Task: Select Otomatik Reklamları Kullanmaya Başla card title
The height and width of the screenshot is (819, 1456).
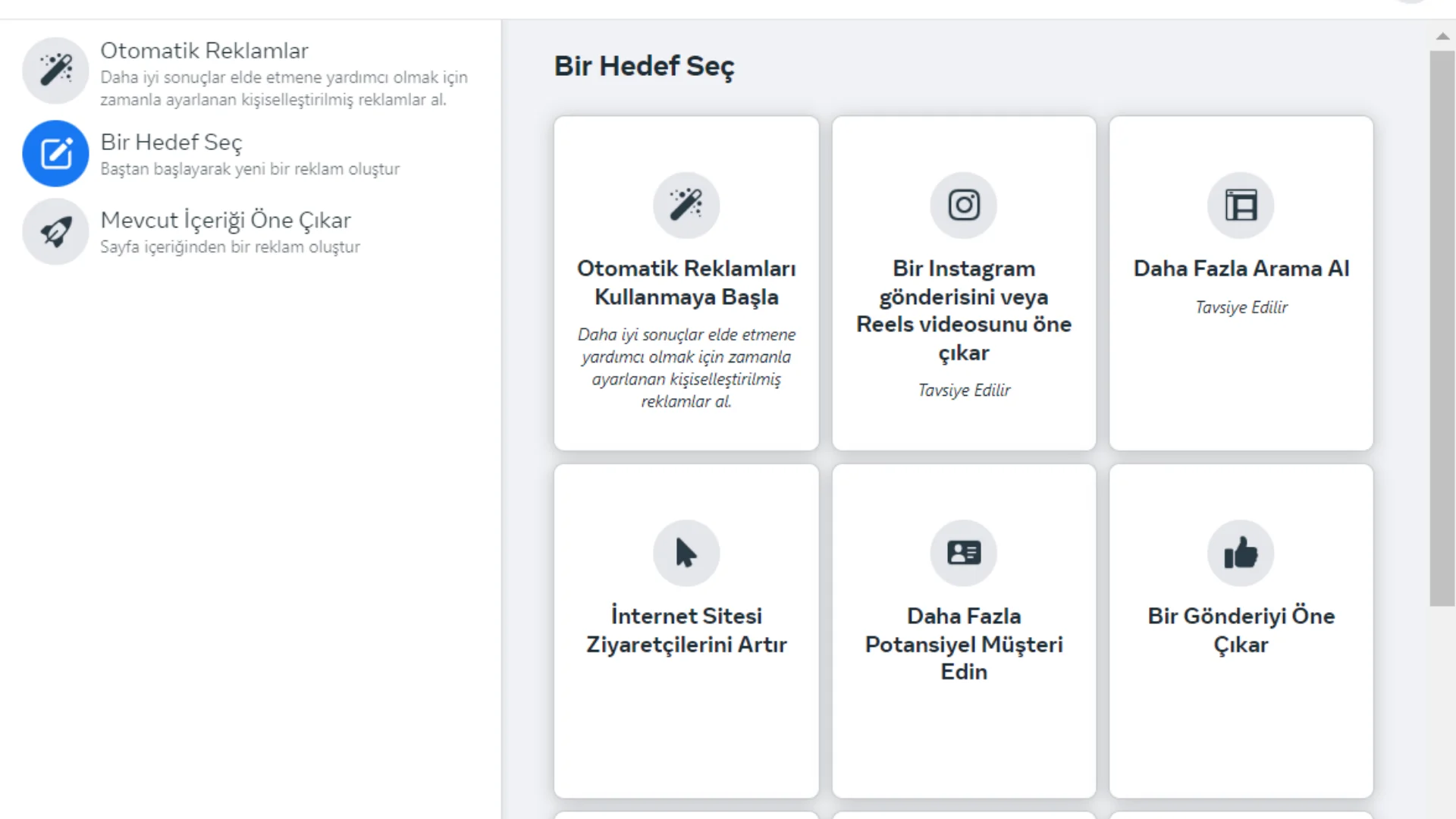Action: [x=686, y=282]
